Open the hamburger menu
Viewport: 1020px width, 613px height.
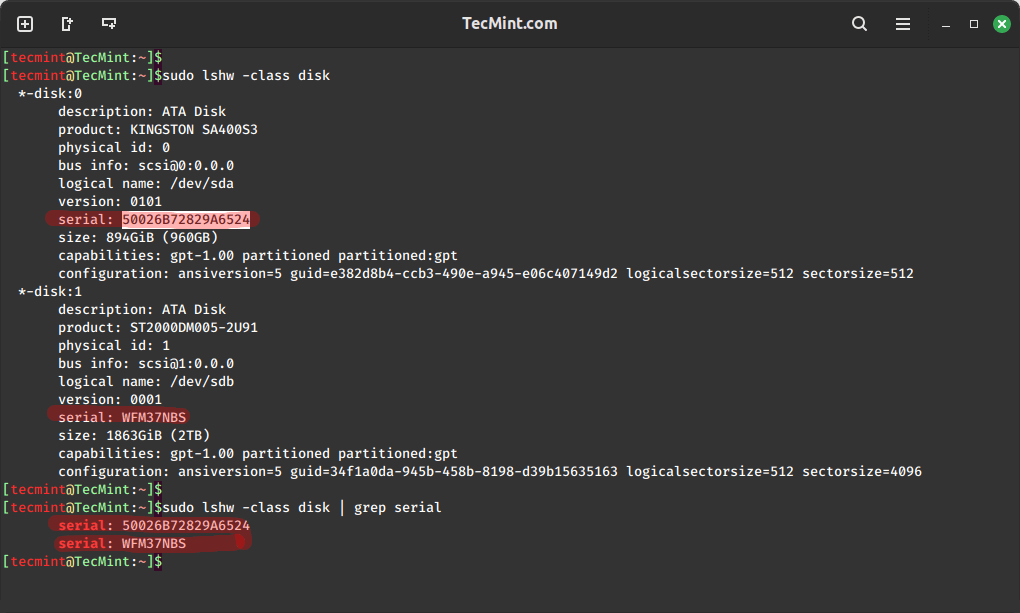903,24
